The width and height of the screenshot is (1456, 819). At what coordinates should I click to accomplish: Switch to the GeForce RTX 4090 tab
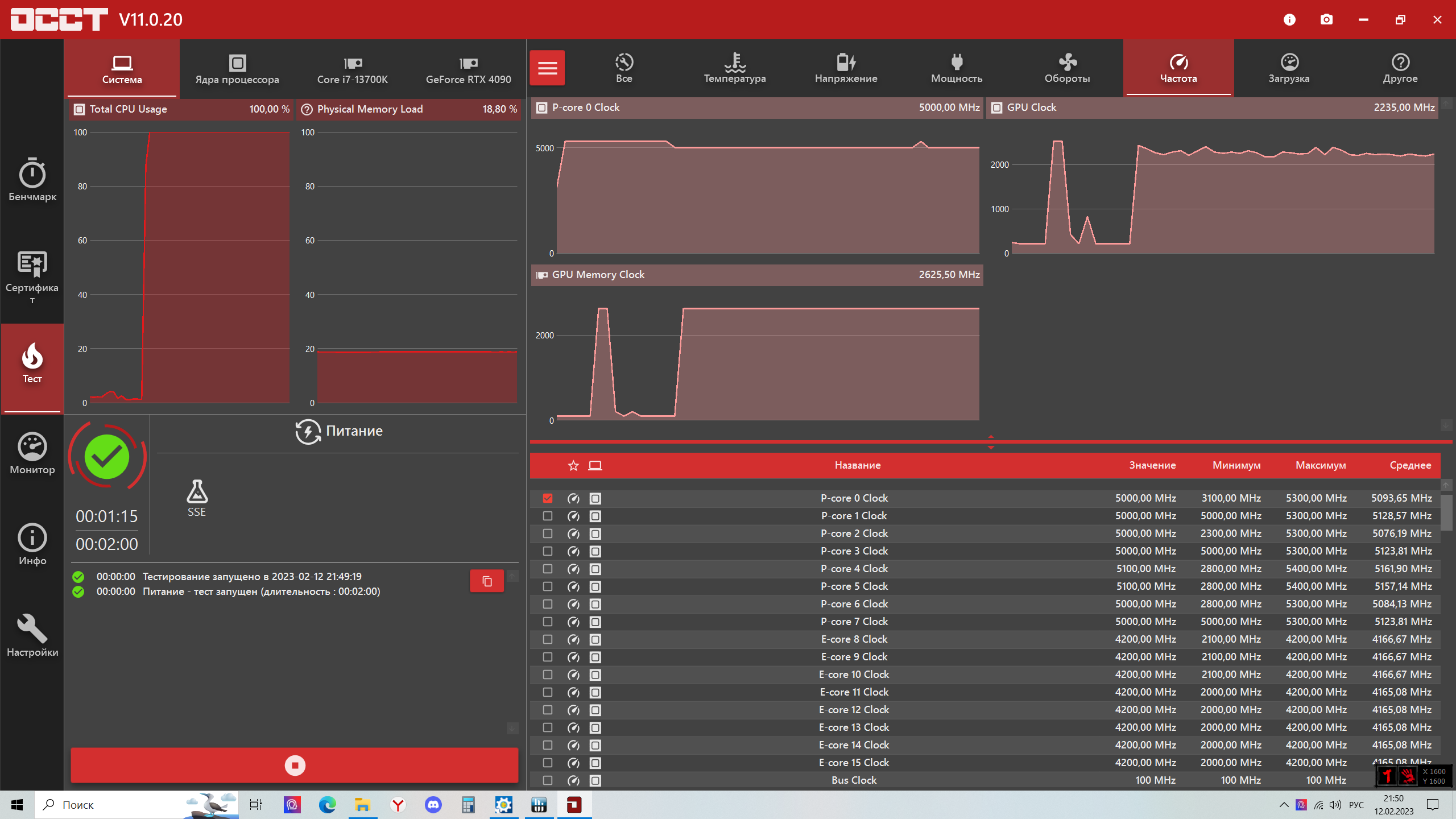pos(468,69)
